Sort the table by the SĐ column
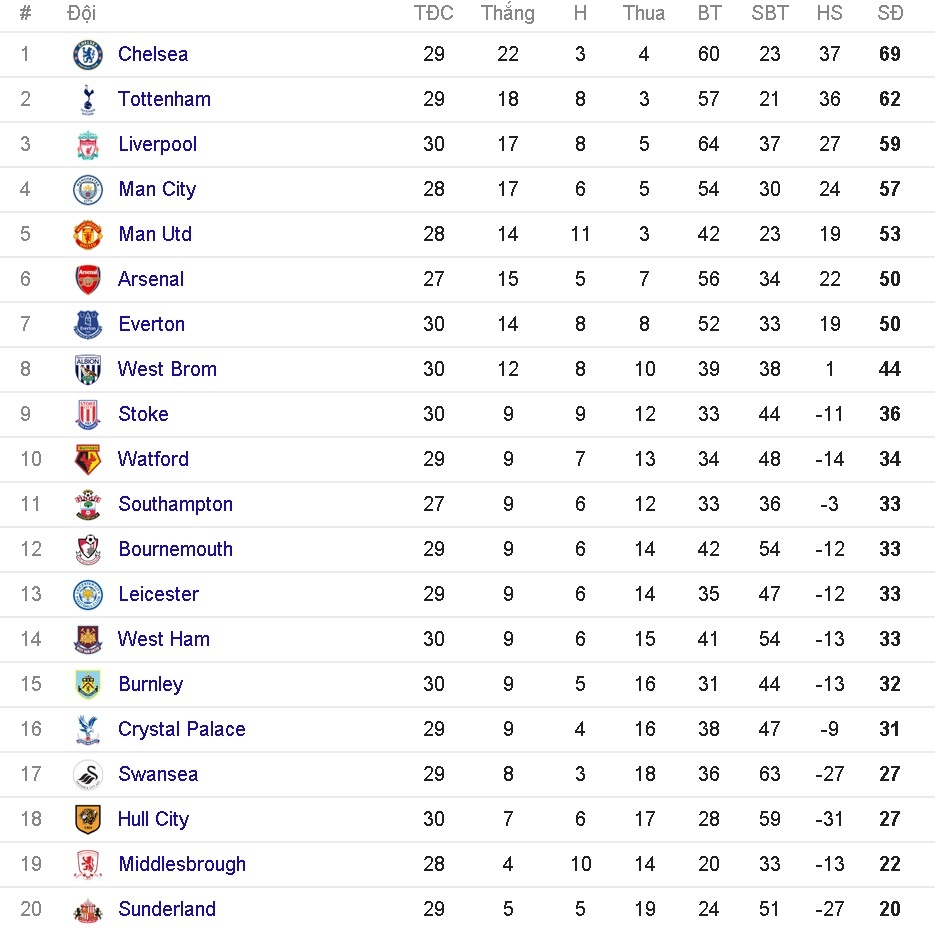 point(889,13)
